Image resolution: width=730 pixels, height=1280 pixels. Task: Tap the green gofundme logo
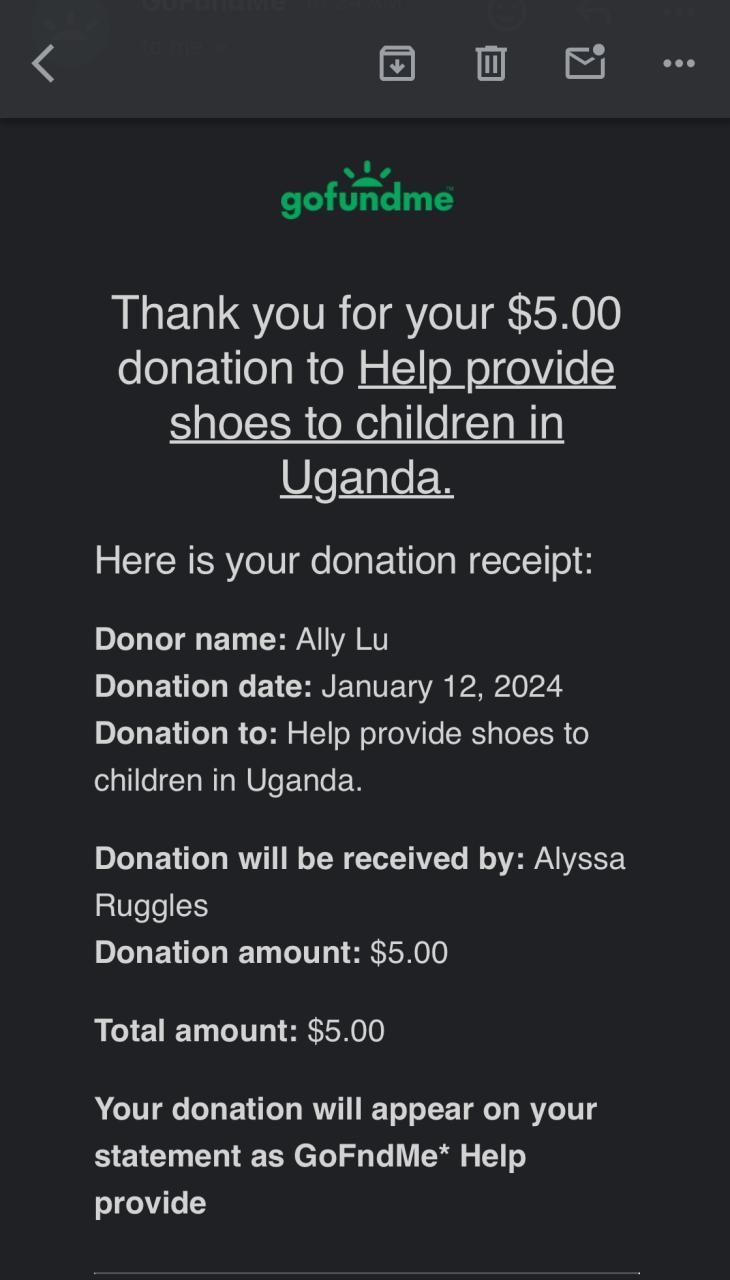pyautogui.click(x=367, y=191)
